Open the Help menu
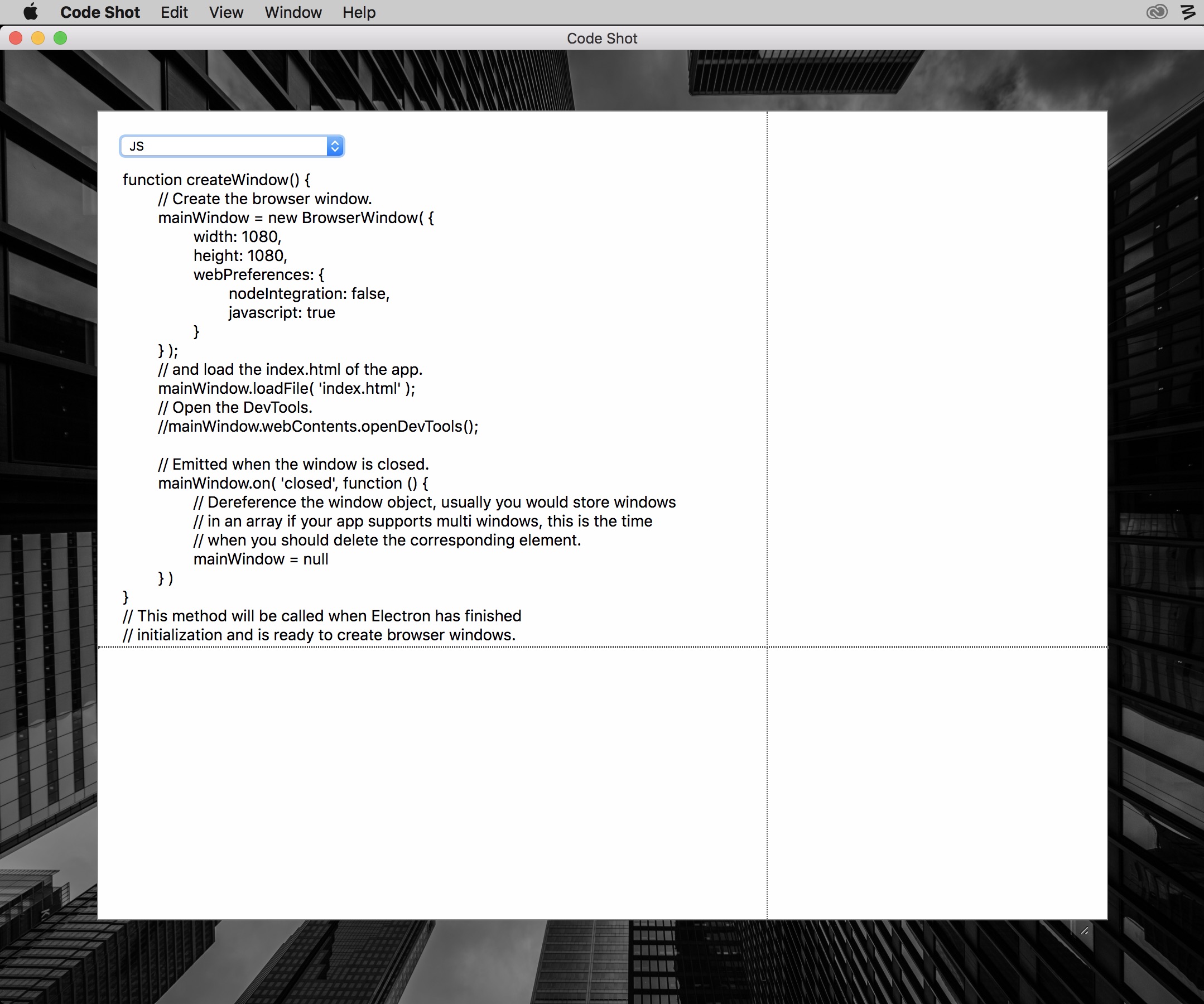The width and height of the screenshot is (1204, 1004). [x=359, y=12]
